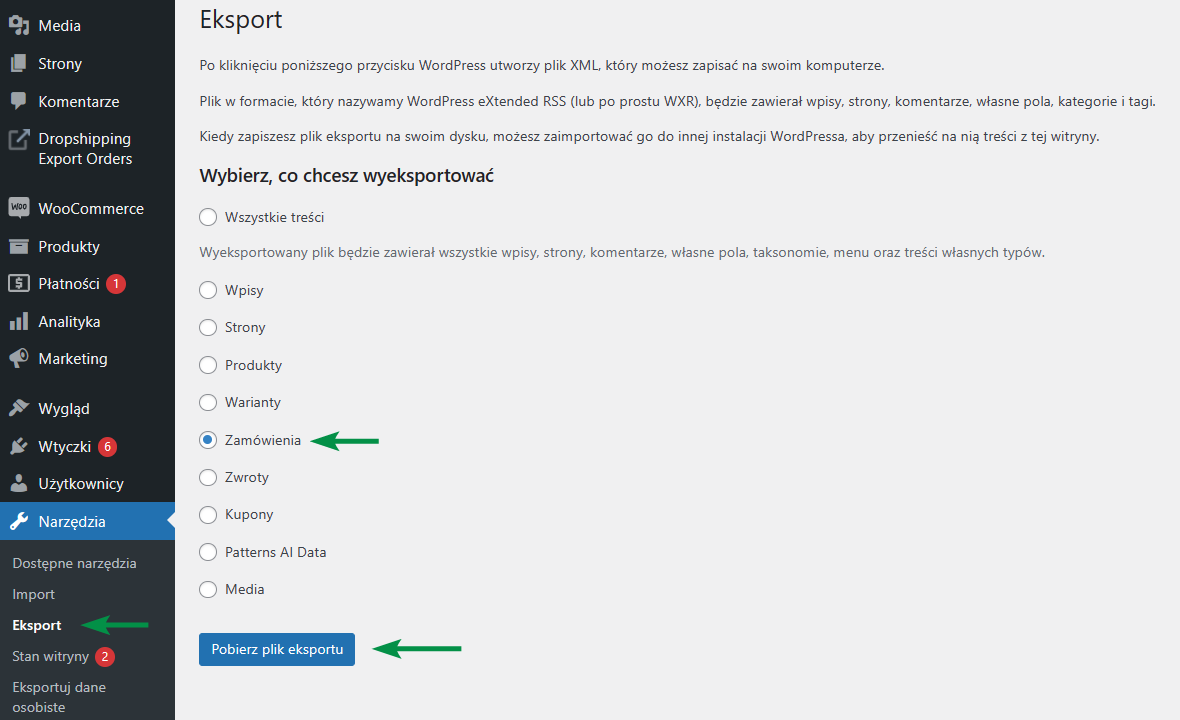Go to Komentarze menu label
This screenshot has width=1180, height=720.
click(79, 102)
